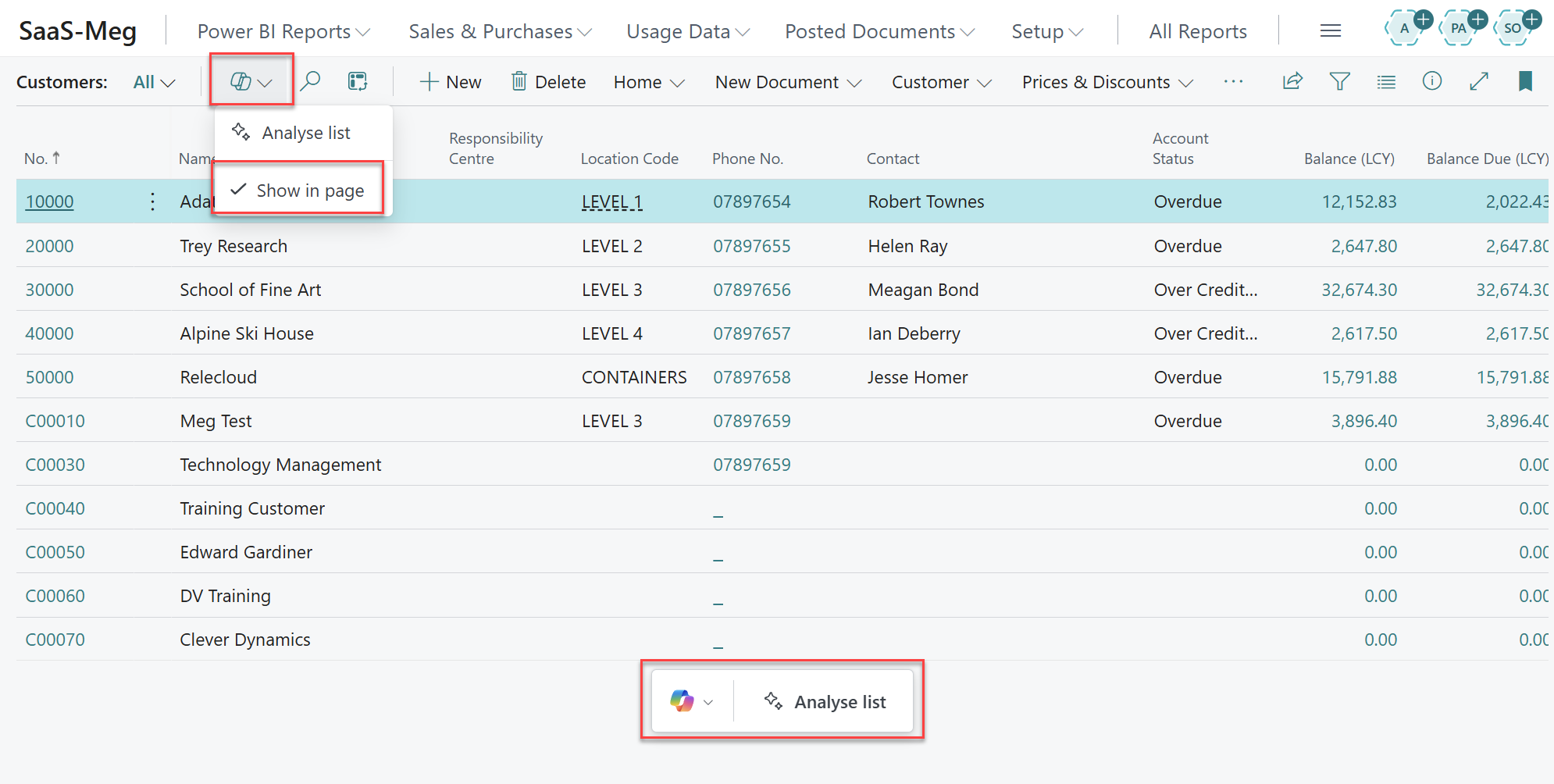This screenshot has height=784, width=1554.
Task: Click the A profile badge
Action: (x=1405, y=29)
